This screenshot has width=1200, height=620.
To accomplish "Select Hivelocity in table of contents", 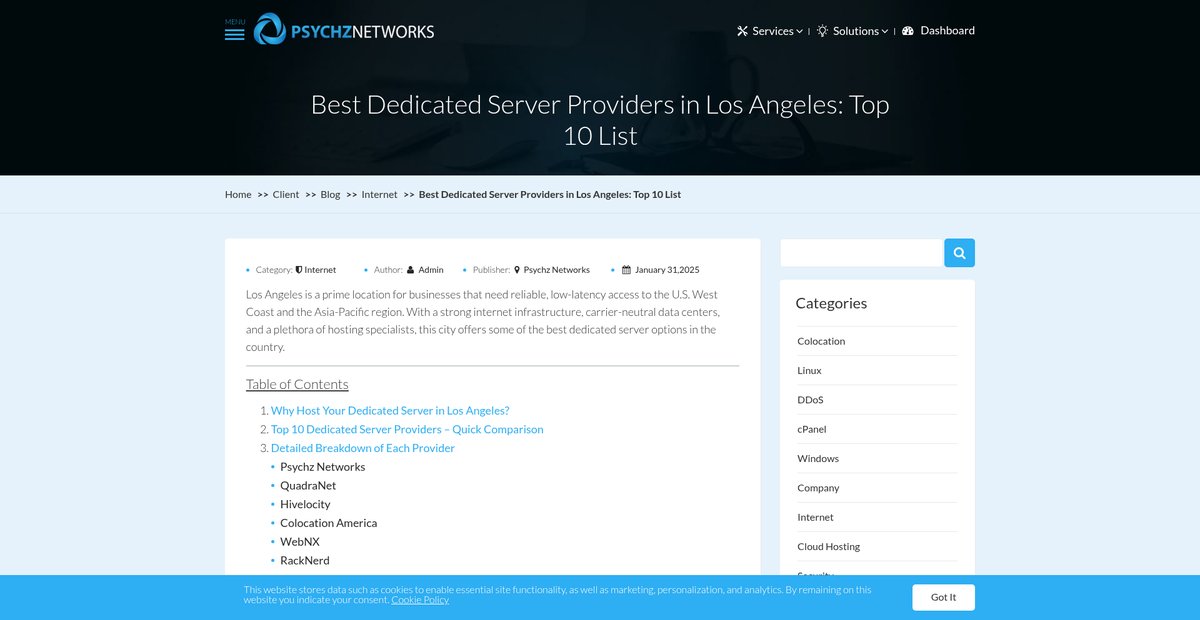I will (x=305, y=504).
